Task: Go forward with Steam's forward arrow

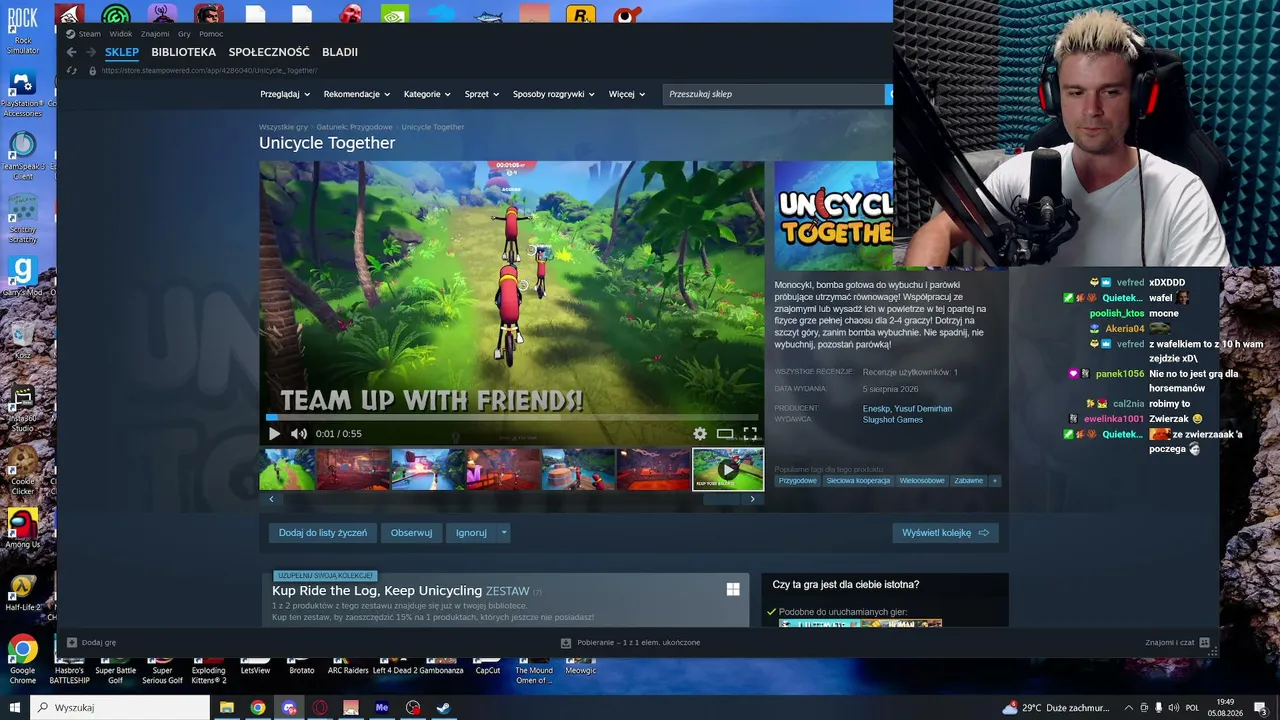Action: click(x=91, y=52)
